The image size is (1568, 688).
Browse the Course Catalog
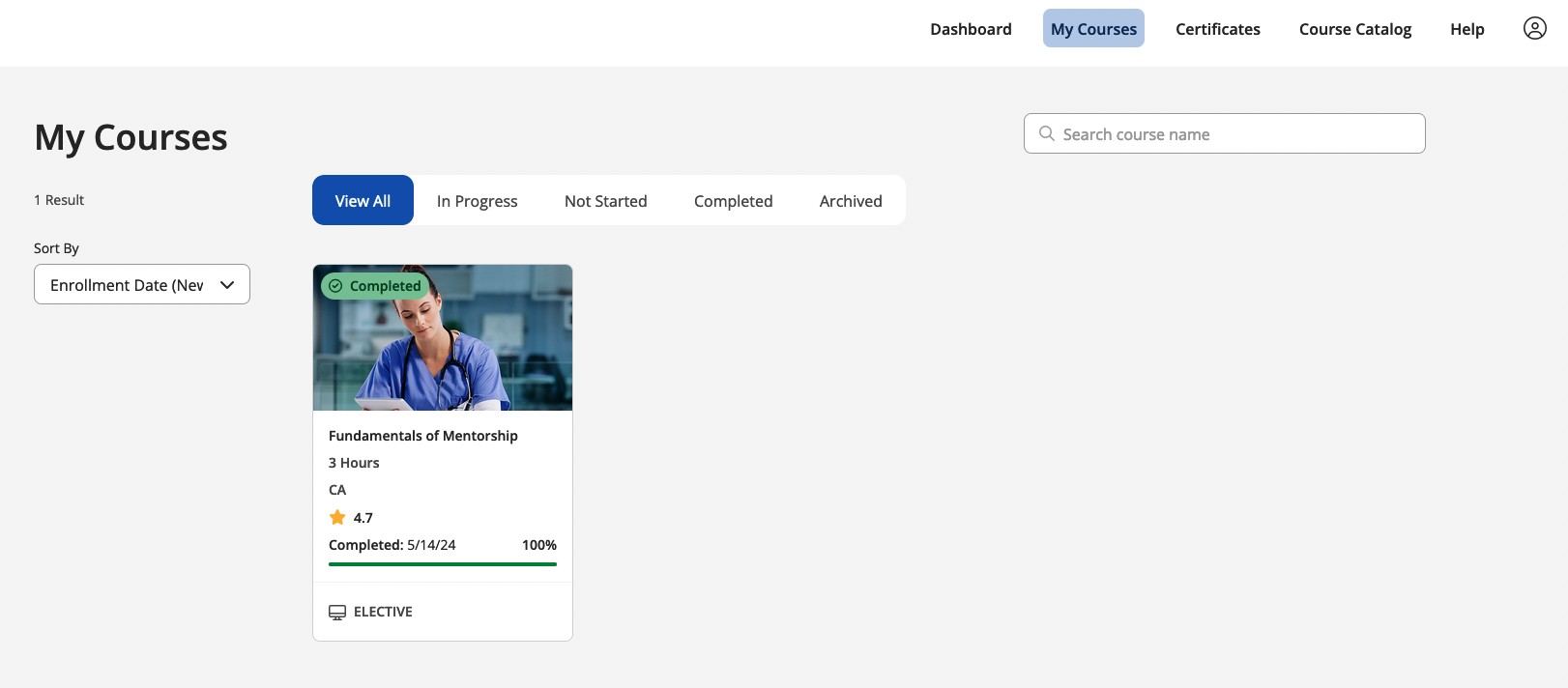tap(1355, 29)
